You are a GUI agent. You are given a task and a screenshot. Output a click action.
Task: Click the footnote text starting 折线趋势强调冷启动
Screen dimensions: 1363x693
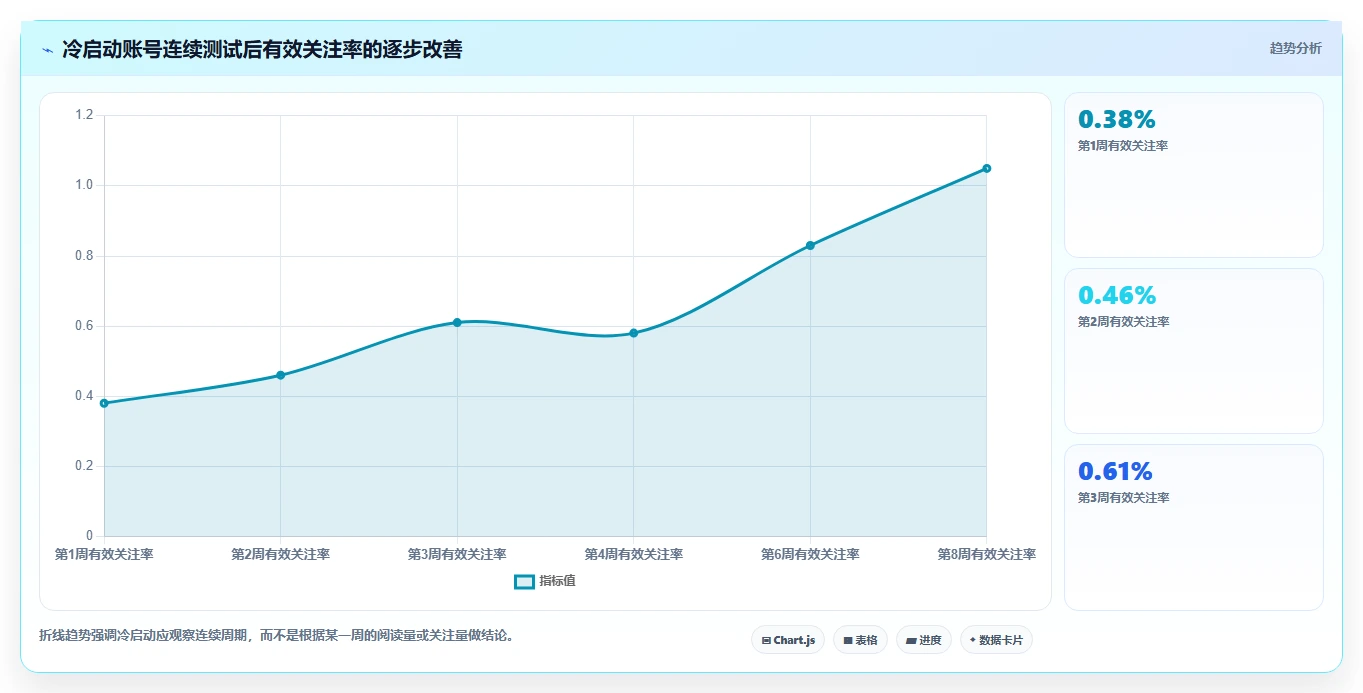click(x=276, y=635)
